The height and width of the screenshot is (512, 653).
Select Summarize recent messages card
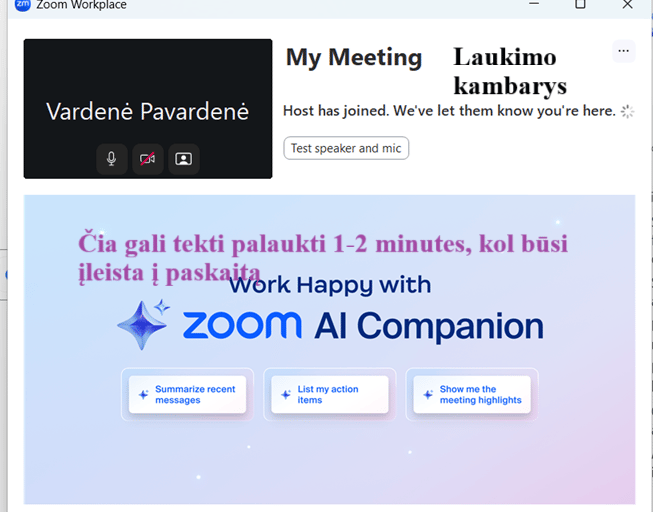(x=187, y=395)
